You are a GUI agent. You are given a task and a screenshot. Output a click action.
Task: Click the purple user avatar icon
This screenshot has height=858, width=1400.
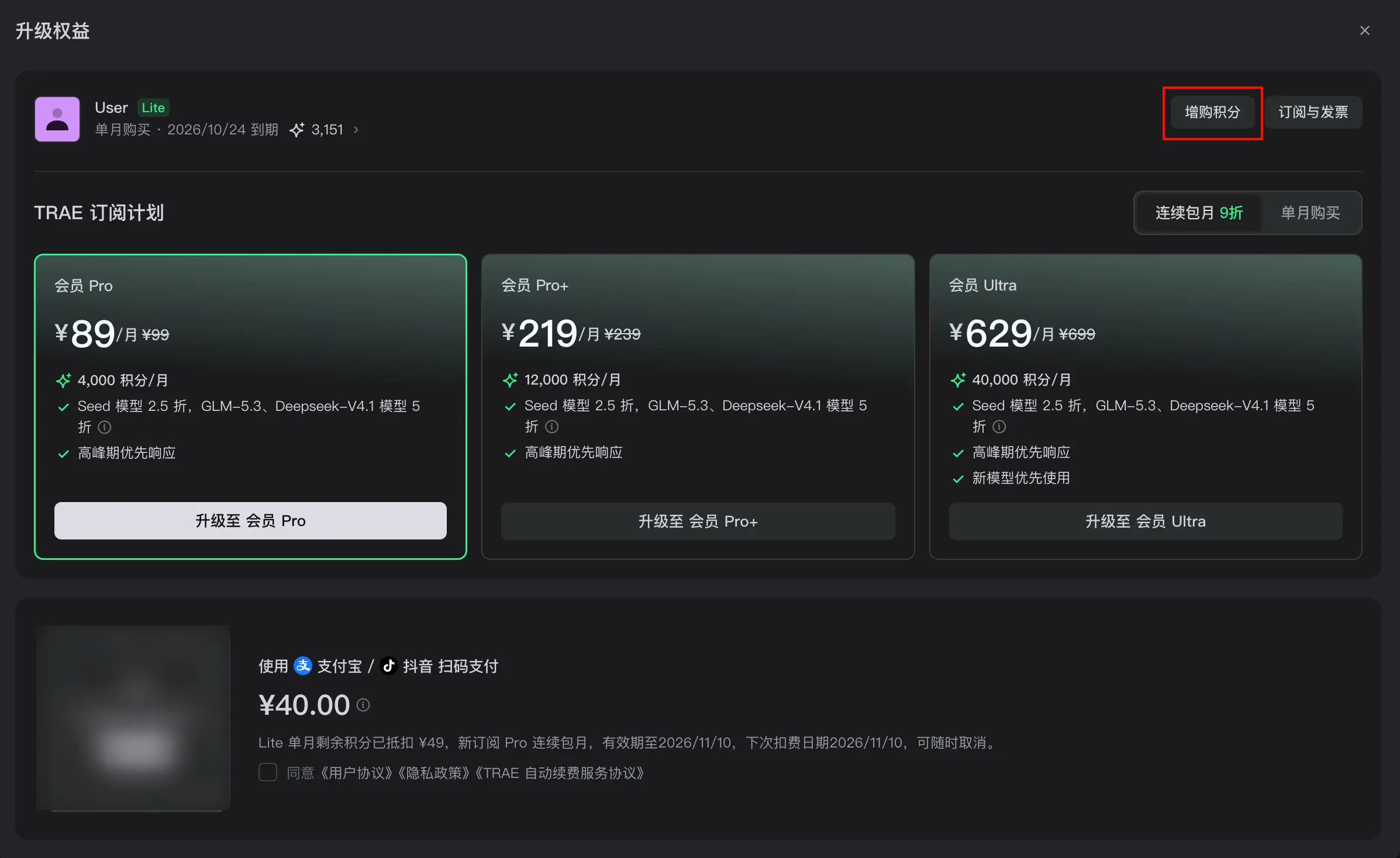[x=57, y=119]
